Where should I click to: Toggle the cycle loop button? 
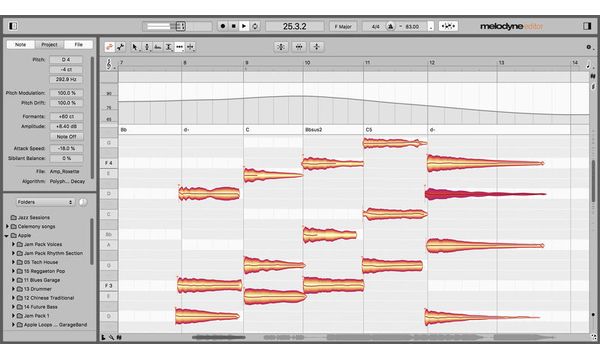(x=255, y=26)
